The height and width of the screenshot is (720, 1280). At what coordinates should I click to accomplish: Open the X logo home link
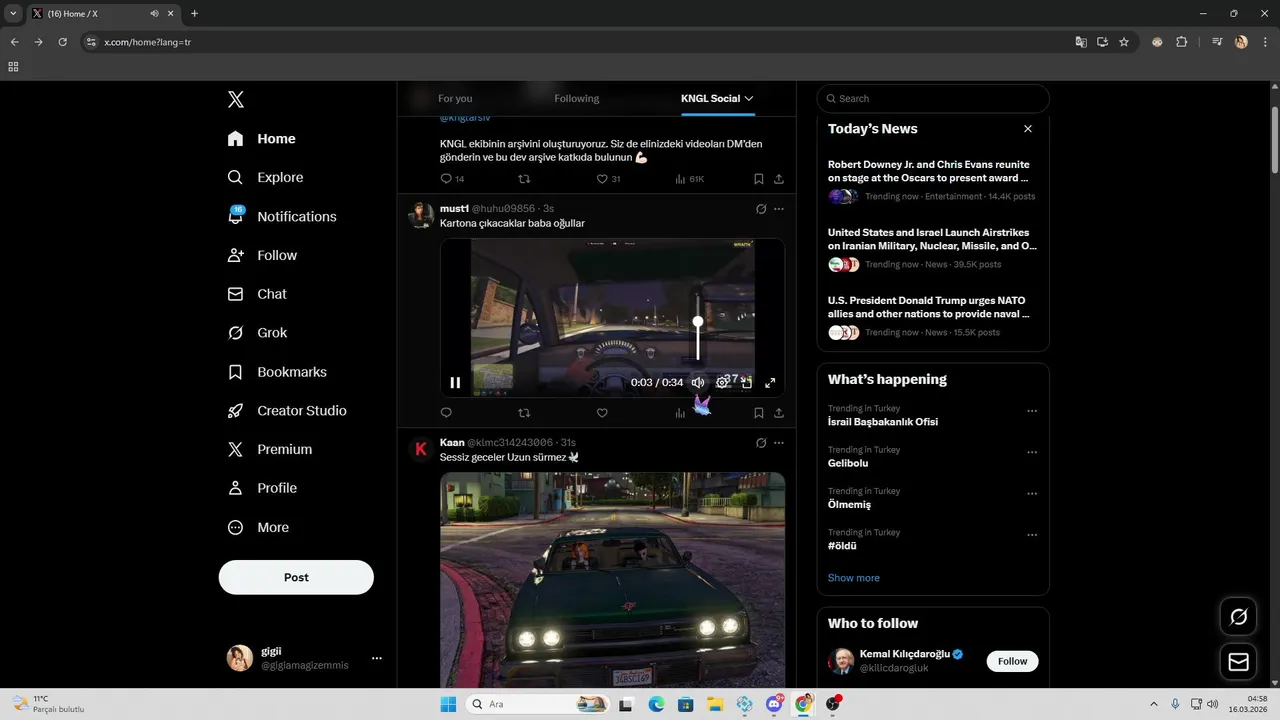click(x=235, y=99)
